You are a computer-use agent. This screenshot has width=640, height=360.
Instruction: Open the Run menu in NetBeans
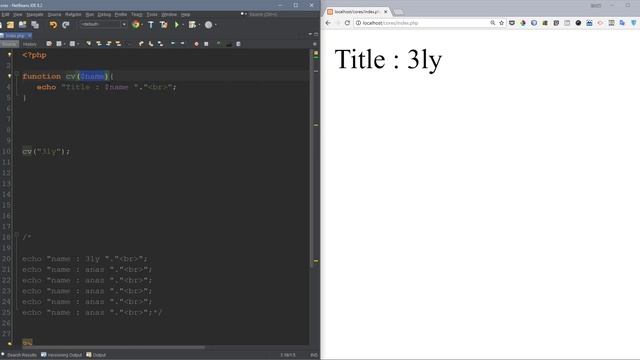coord(89,14)
